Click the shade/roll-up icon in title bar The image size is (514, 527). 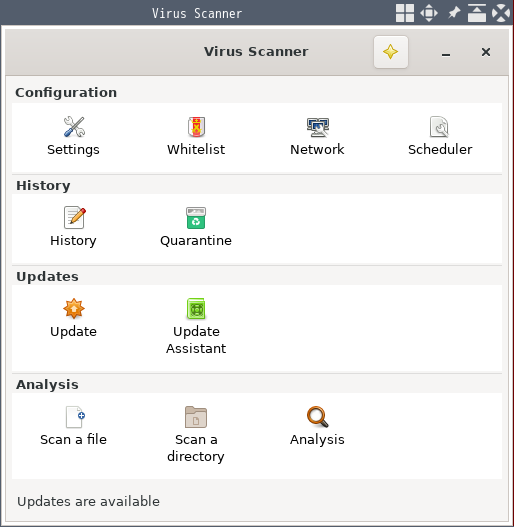click(x=477, y=13)
